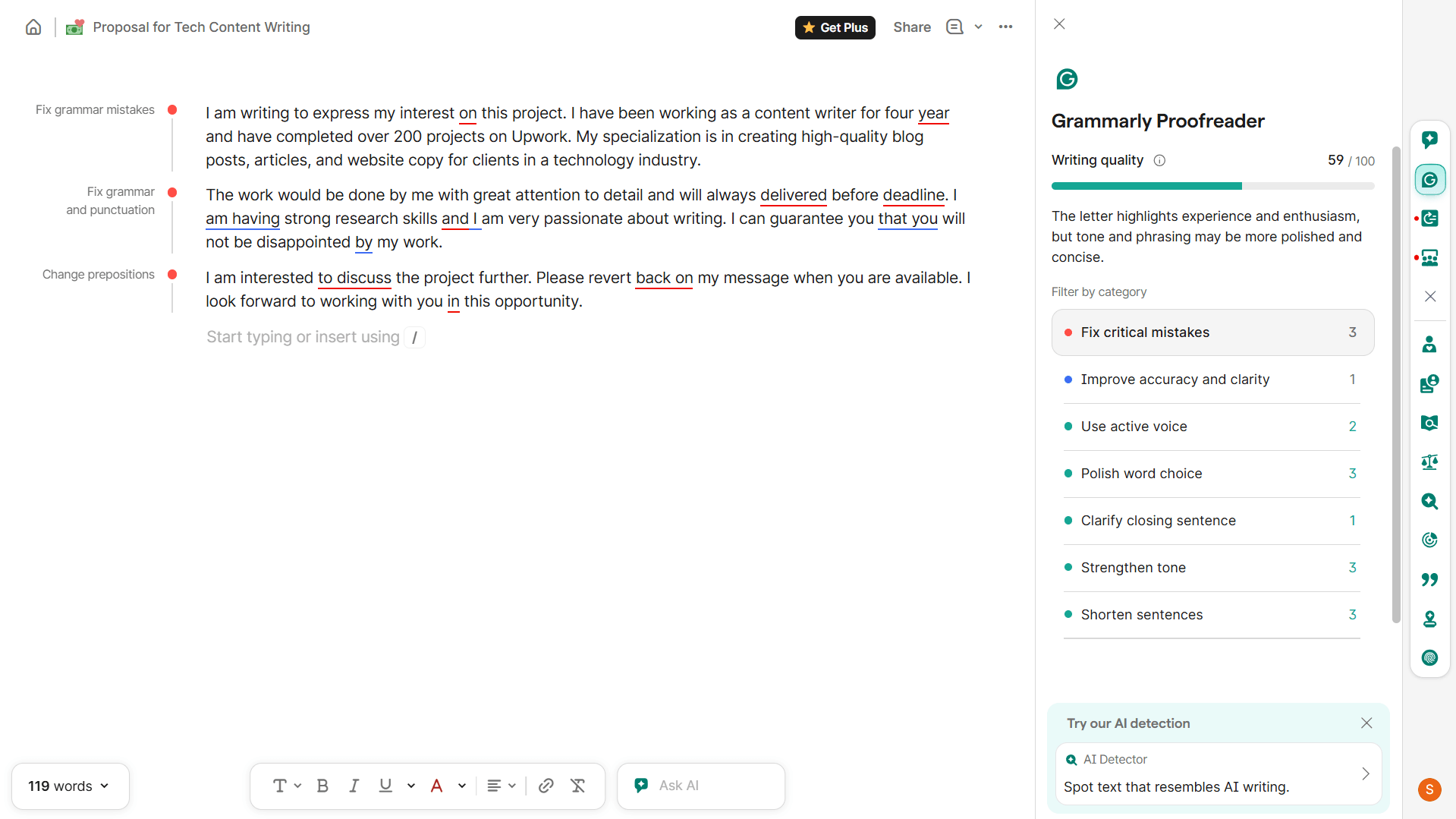Select Improve accuracy and clarity category

[1212, 380]
